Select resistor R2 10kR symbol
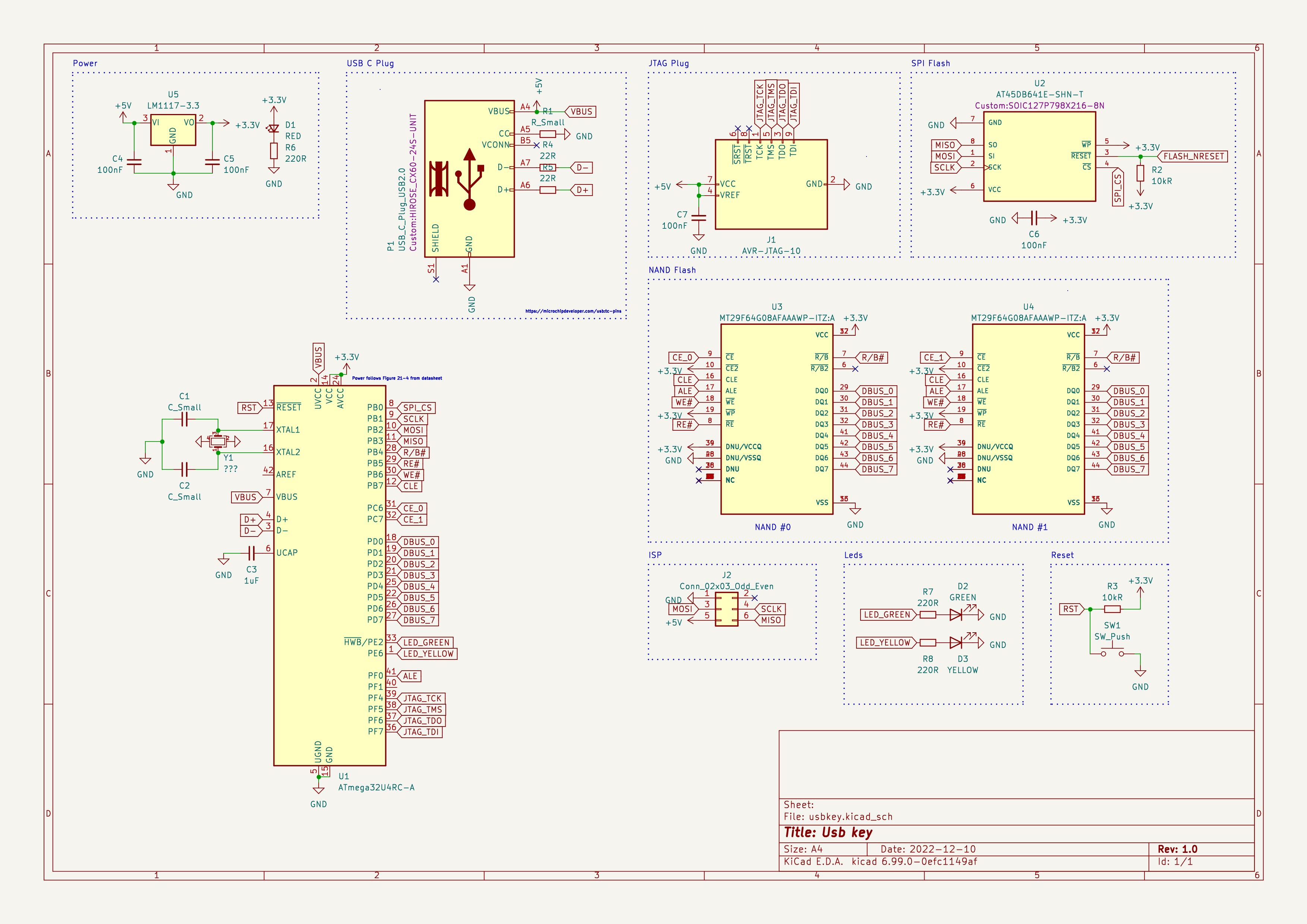Image resolution: width=1307 pixels, height=924 pixels. pyautogui.click(x=1140, y=173)
